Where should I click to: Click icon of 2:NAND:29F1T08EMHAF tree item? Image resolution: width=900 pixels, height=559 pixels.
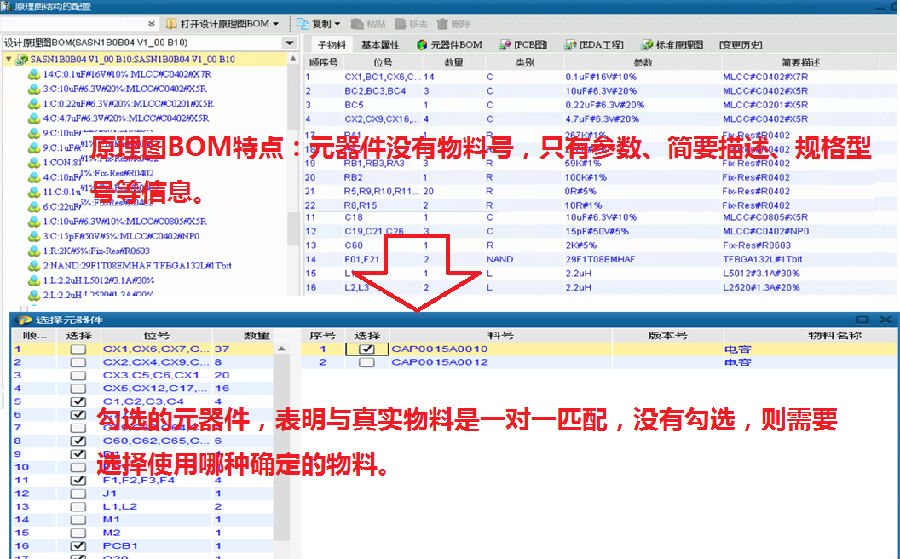click(33, 266)
